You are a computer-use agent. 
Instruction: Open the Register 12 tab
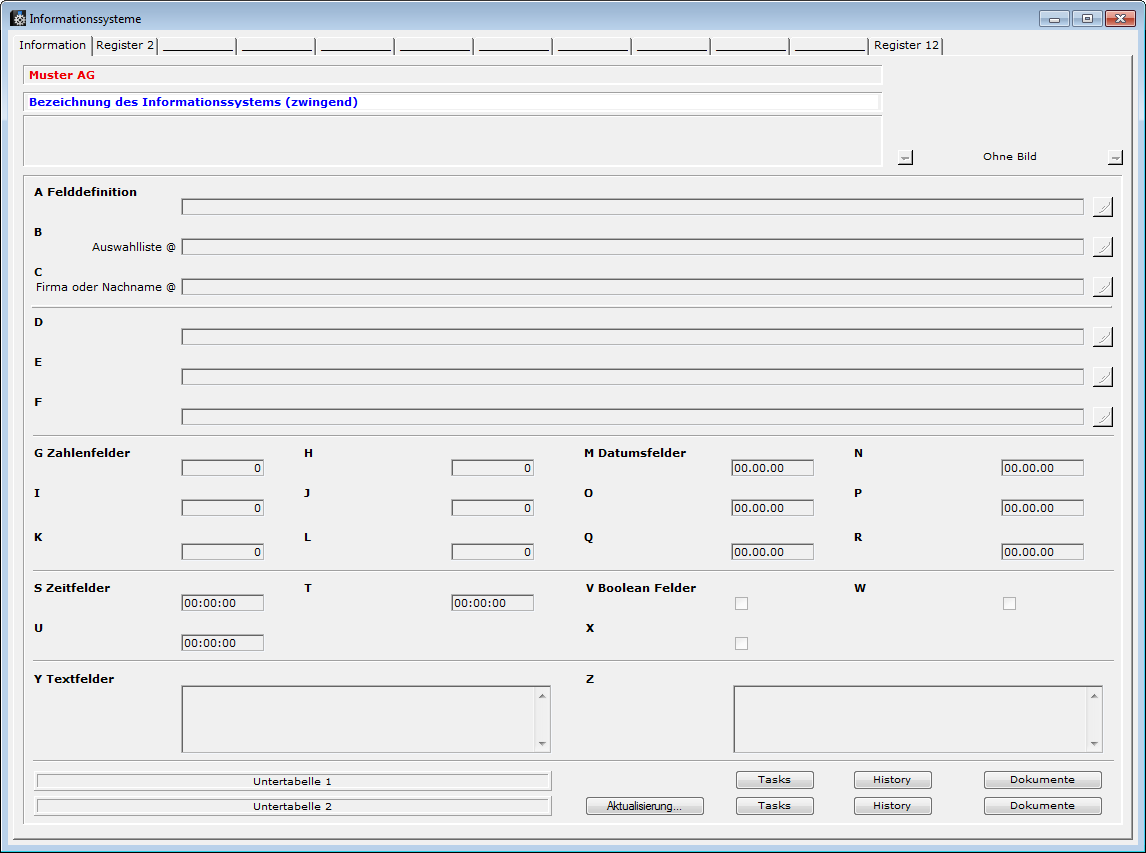pos(906,45)
